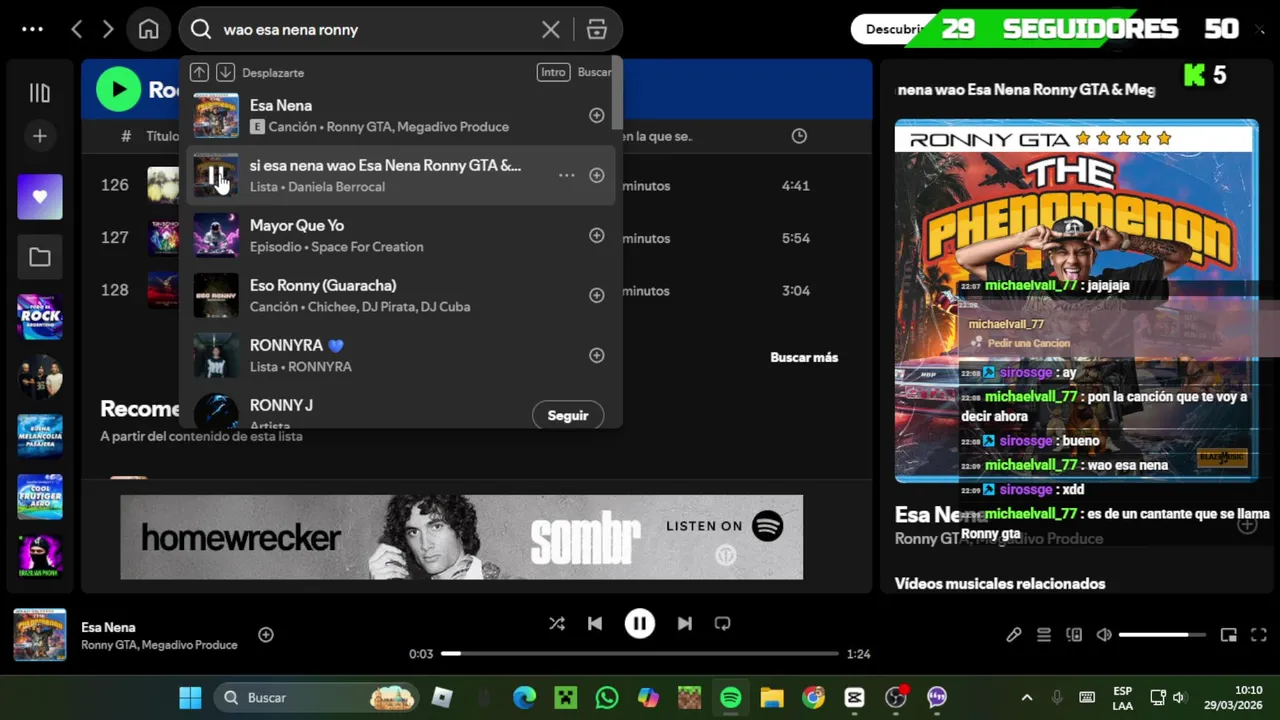Adjust the Spotify volume slider

click(1162, 635)
